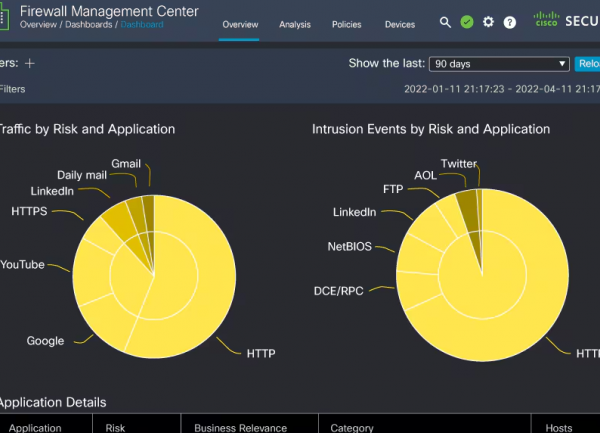Switch to the Overview tab
Screen dimensions: 600x433
(x=240, y=24)
